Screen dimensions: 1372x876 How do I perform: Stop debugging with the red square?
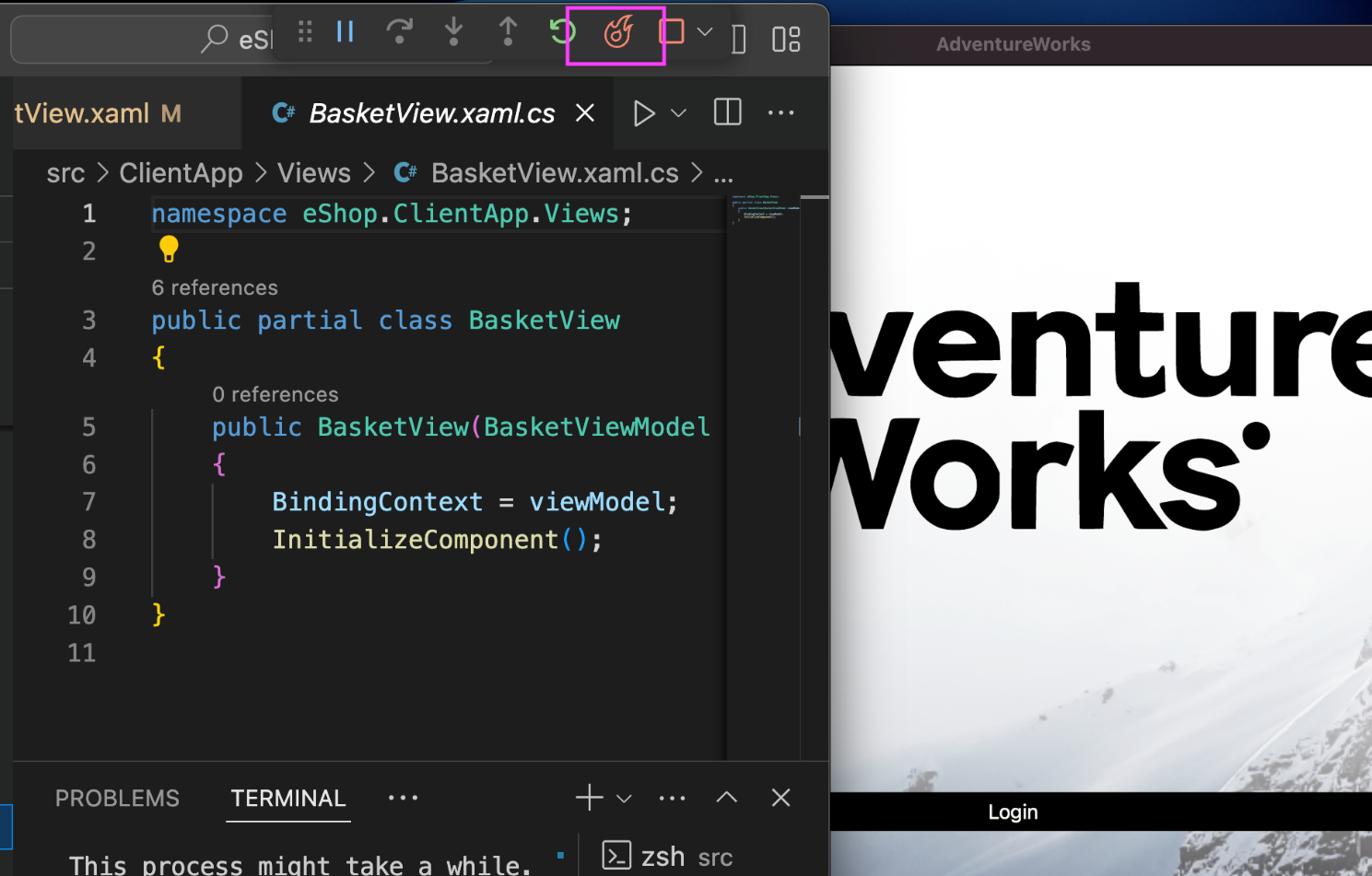672,32
